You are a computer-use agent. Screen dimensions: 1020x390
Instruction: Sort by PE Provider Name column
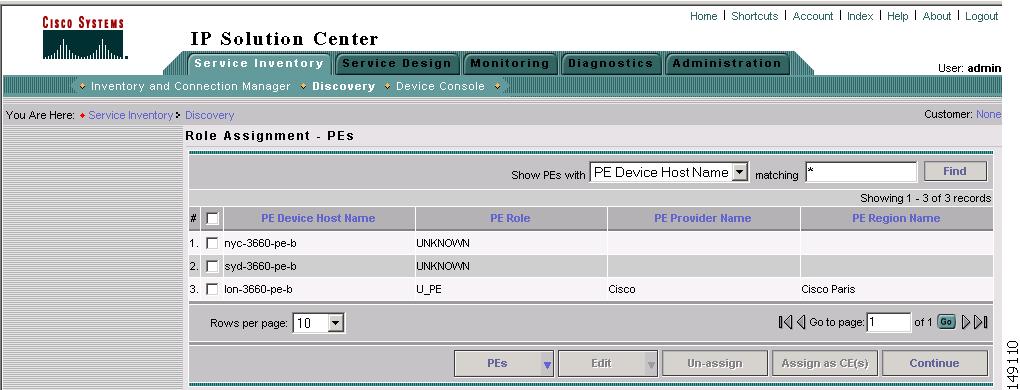tap(703, 218)
